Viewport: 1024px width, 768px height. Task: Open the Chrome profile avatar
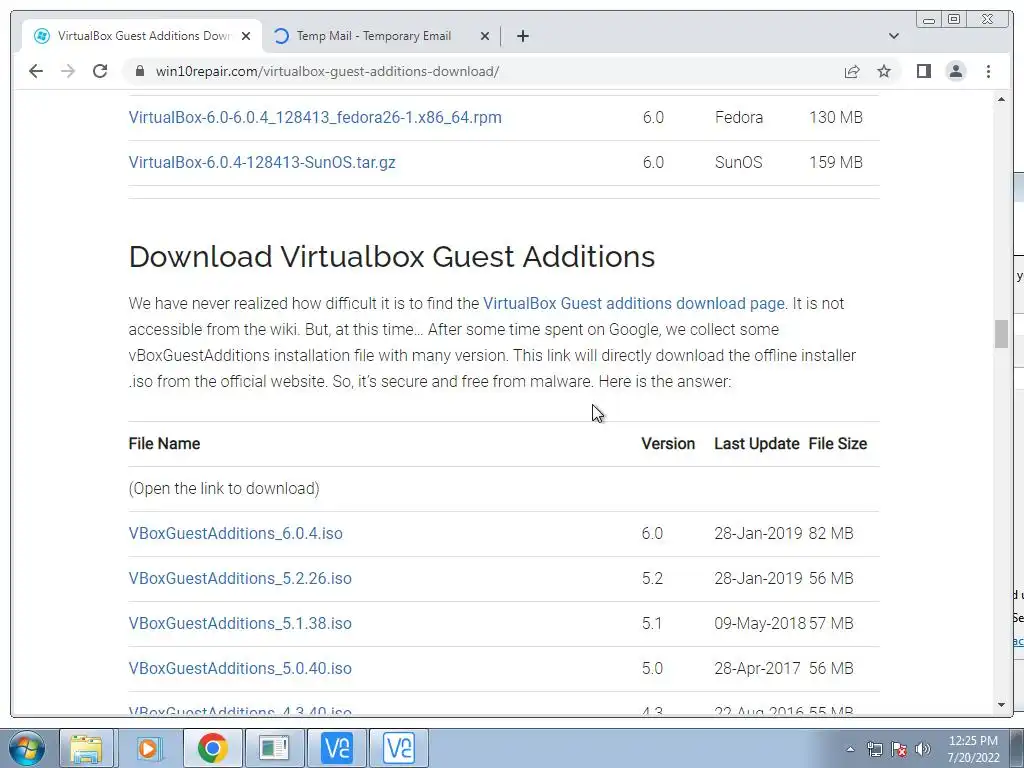pos(955,71)
